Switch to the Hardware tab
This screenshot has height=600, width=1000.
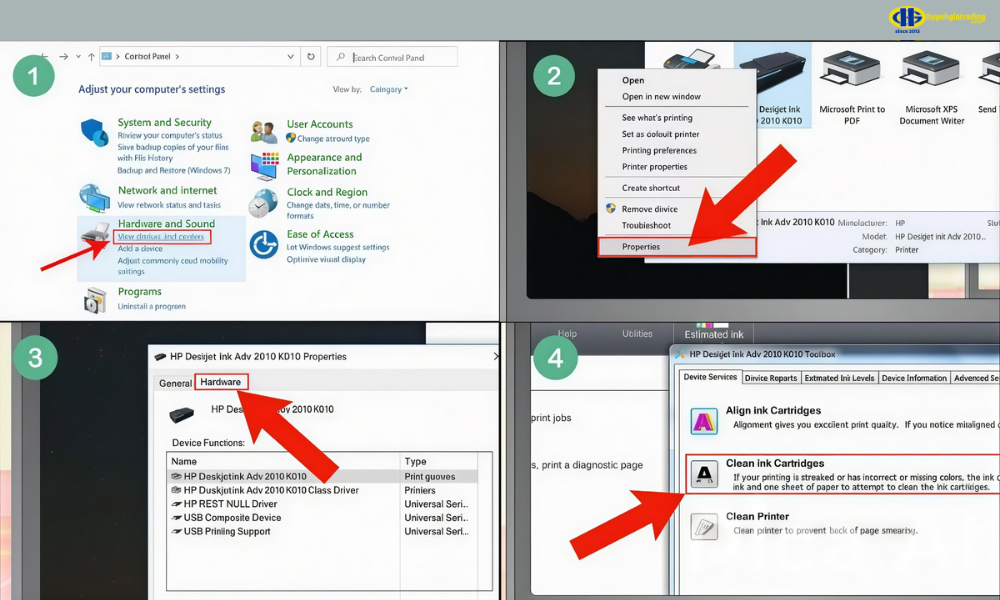[x=220, y=382]
